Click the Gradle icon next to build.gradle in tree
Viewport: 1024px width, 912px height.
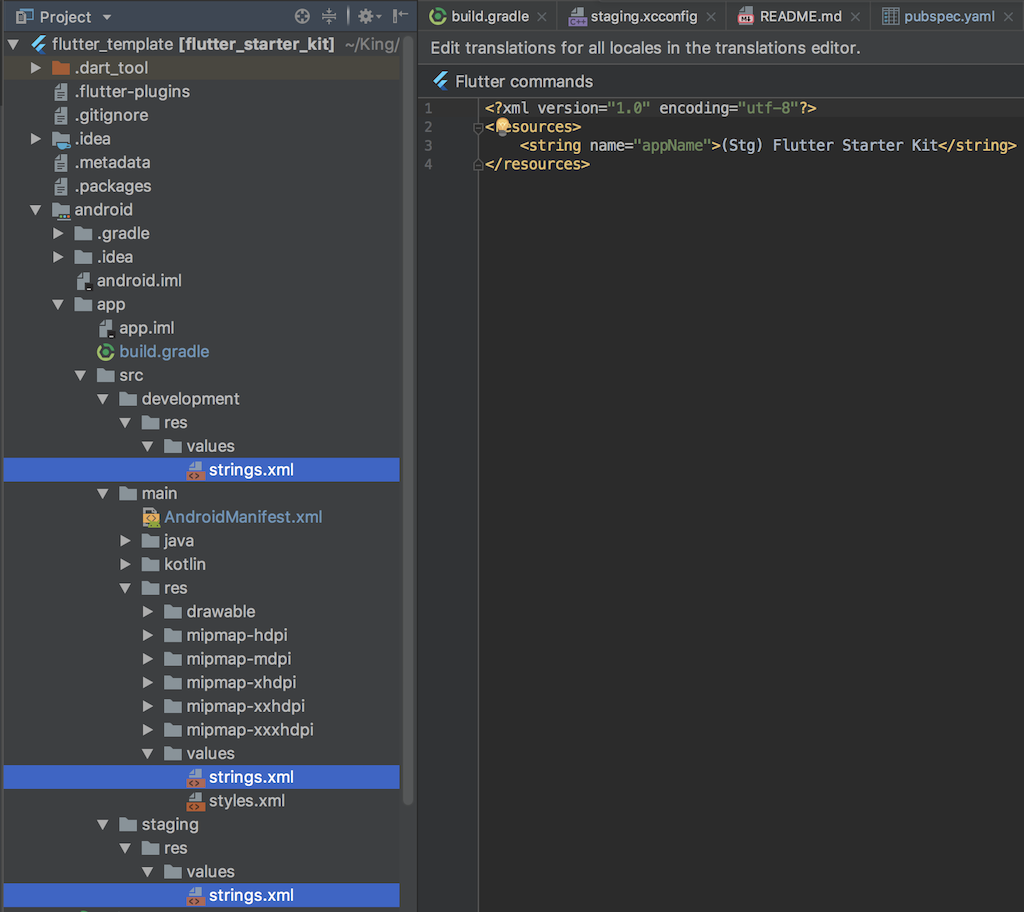[x=106, y=352]
